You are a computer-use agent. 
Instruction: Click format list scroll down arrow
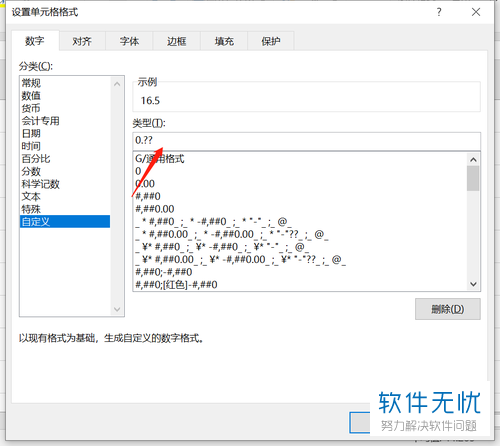473,284
